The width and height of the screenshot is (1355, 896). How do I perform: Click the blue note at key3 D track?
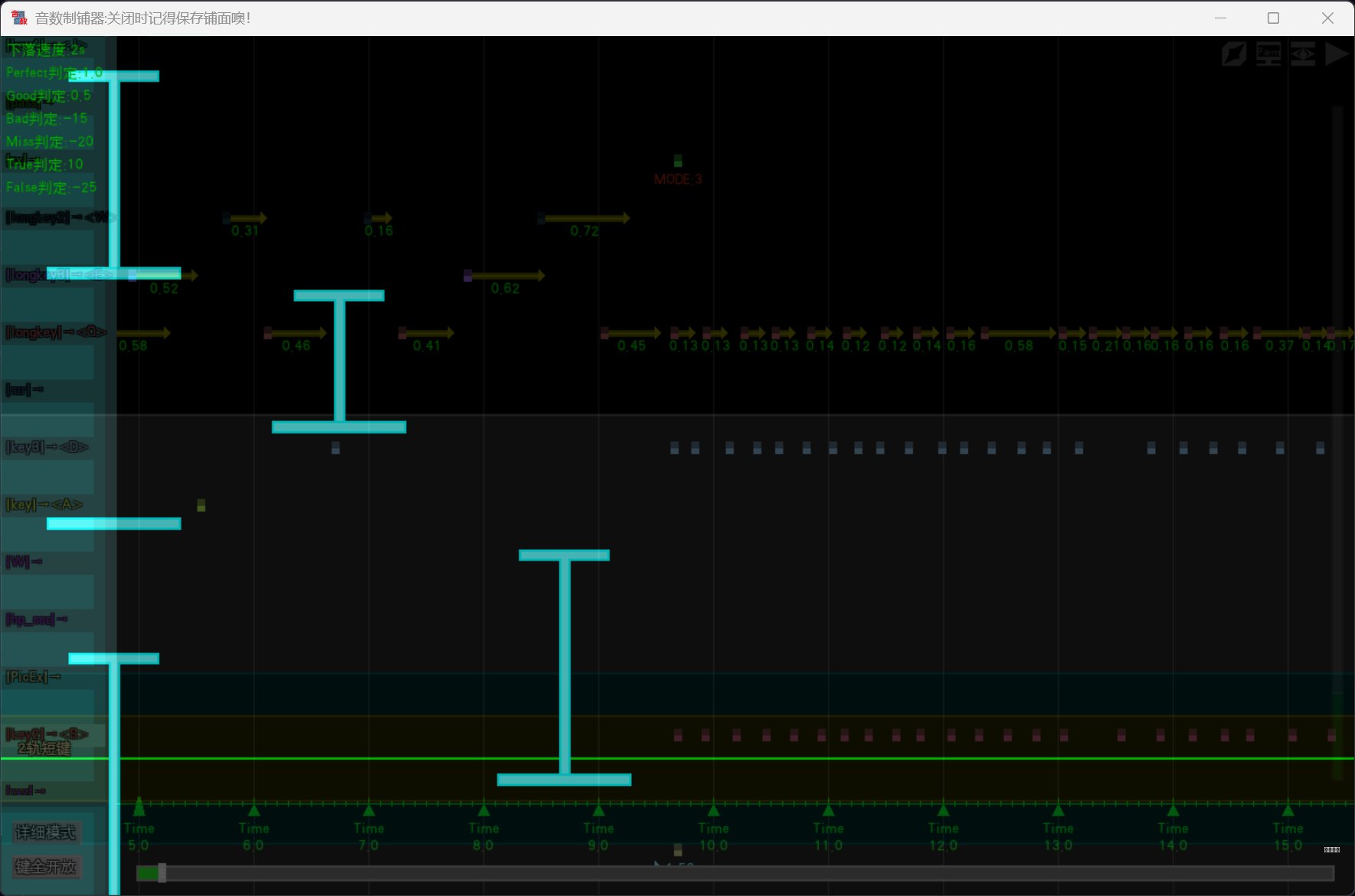pyautogui.click(x=335, y=448)
